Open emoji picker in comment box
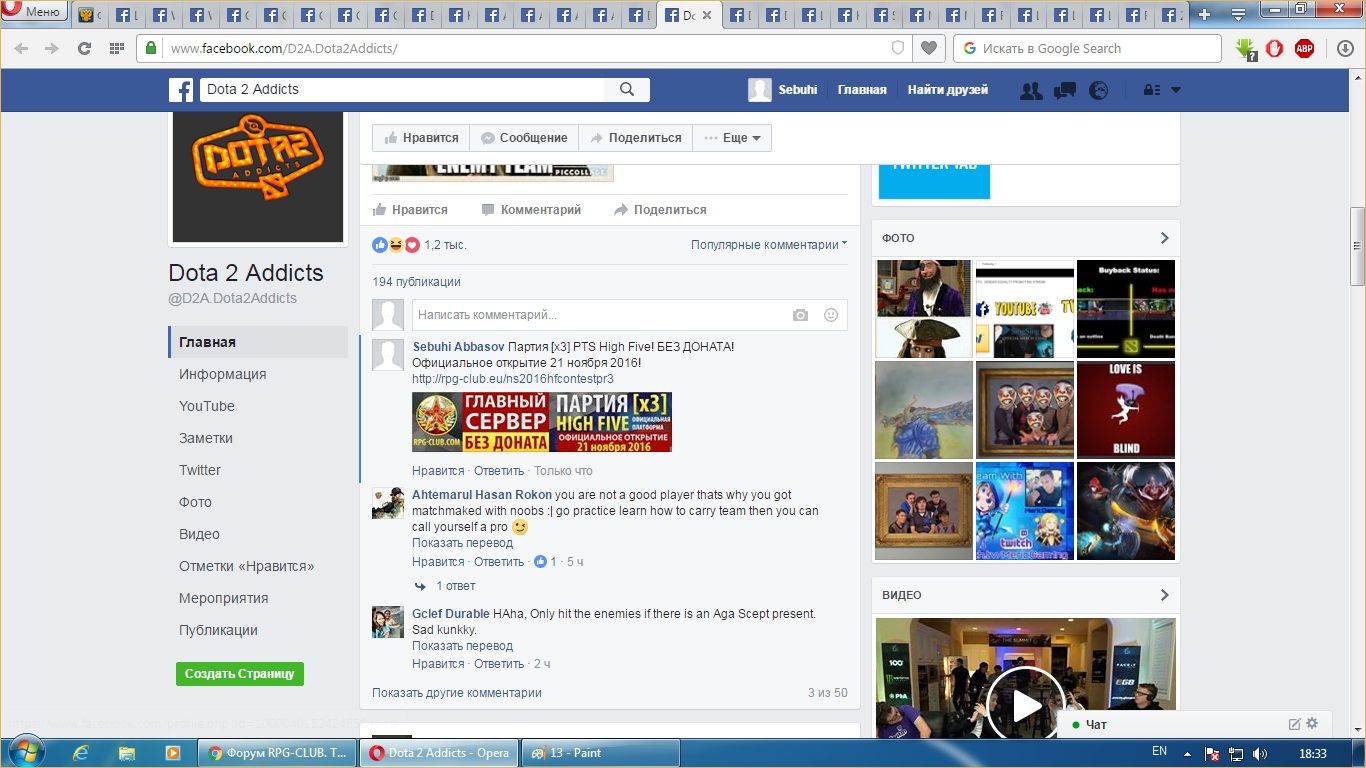 pyautogui.click(x=830, y=315)
